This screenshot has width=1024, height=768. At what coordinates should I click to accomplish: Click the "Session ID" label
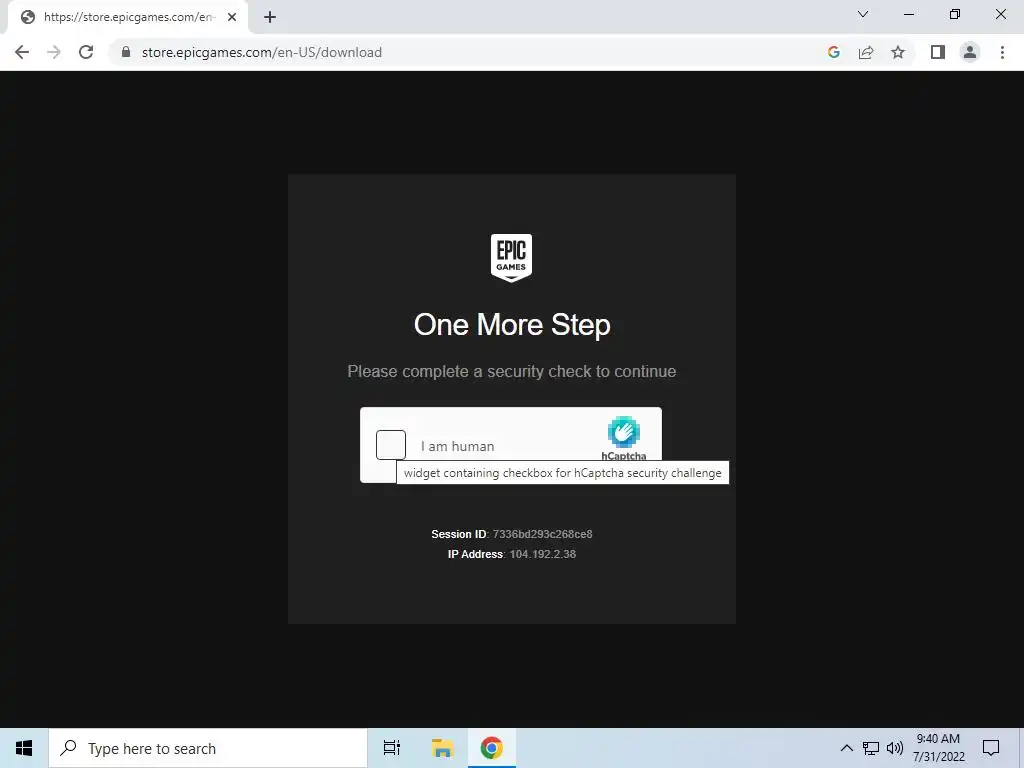(458, 534)
